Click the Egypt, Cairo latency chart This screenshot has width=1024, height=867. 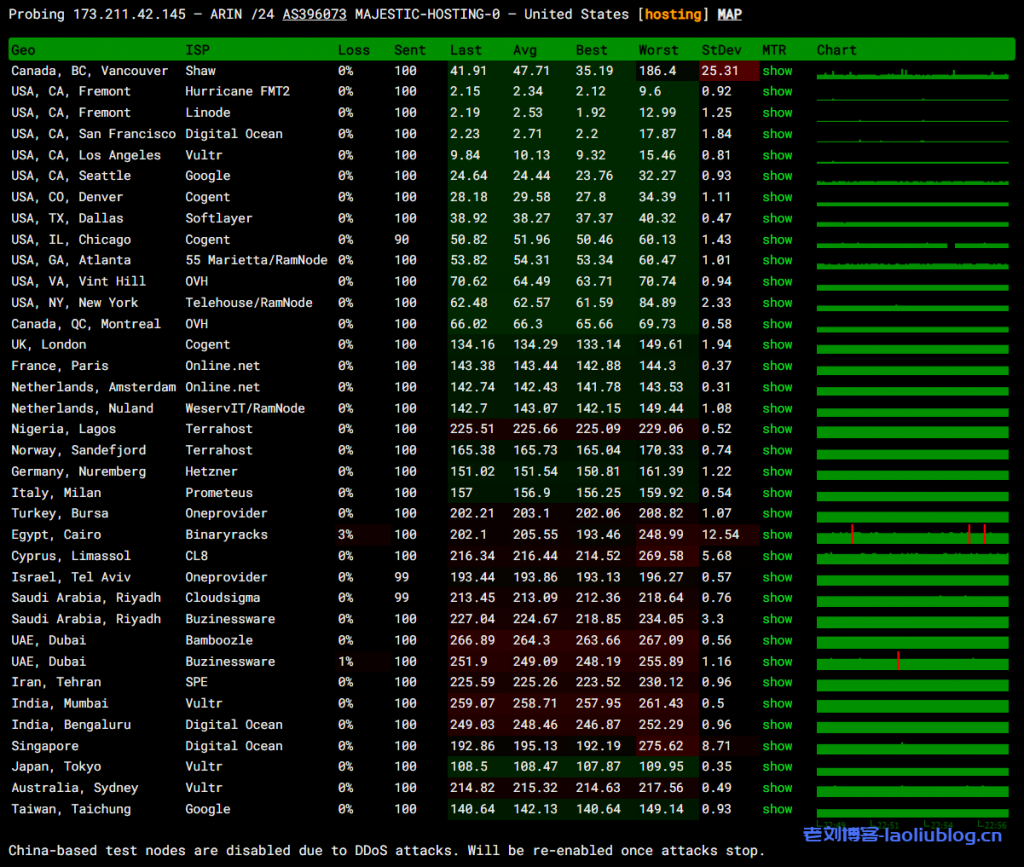click(912, 535)
